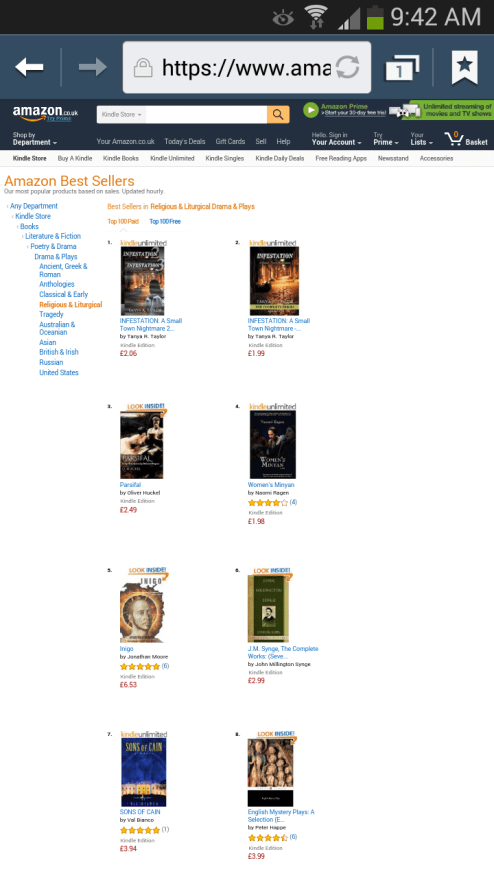Viewport: 494px width, 878px height.
Task: Open the Women's Minyan title link
Action: [271, 485]
